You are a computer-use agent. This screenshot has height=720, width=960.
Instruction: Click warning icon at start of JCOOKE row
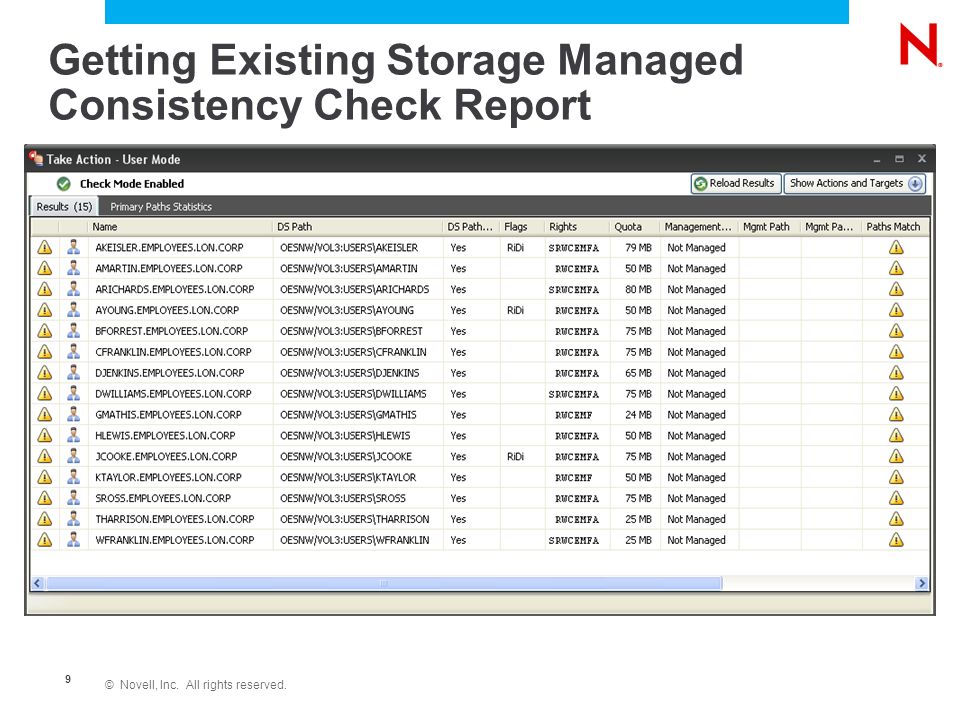pos(45,456)
